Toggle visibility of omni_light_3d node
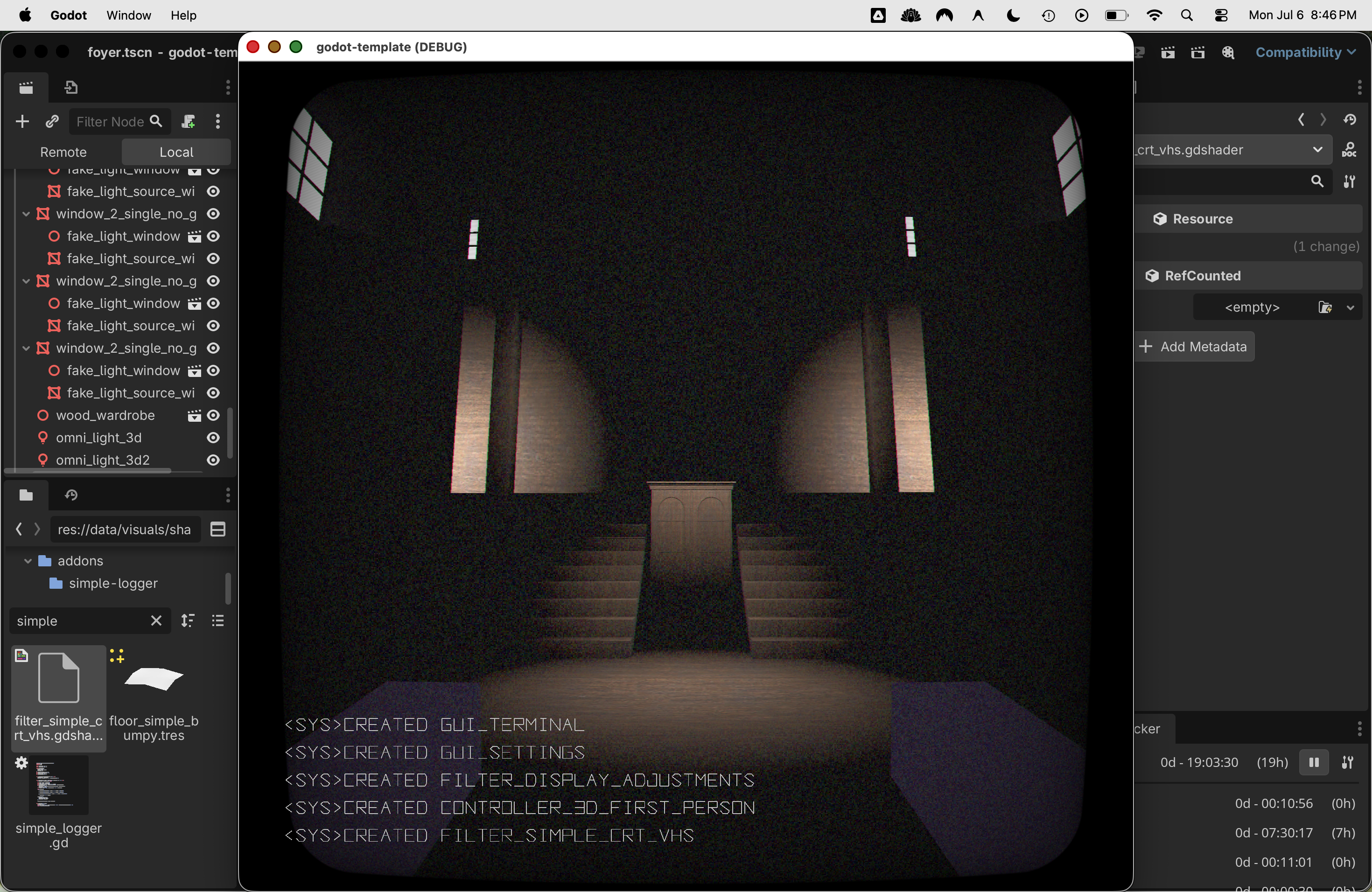This screenshot has height=892, width=1372. (x=213, y=439)
